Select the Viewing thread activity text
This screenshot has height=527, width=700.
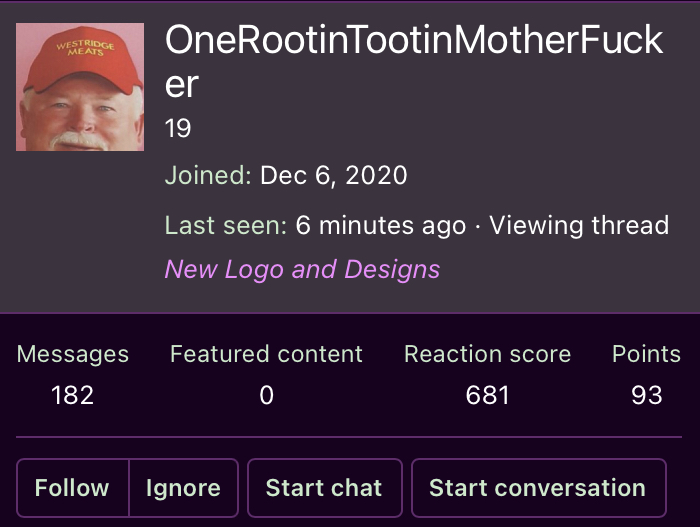click(579, 225)
